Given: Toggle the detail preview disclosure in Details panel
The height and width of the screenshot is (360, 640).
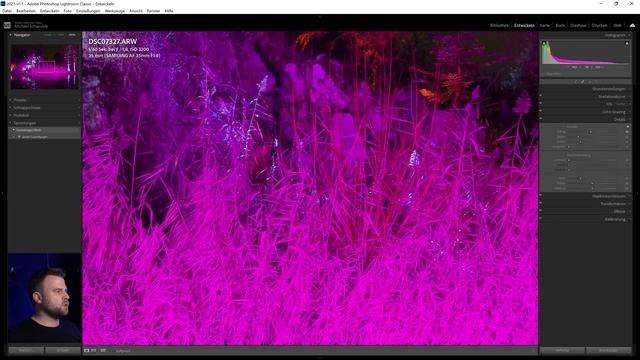Looking at the screenshot, I should pos(628,127).
